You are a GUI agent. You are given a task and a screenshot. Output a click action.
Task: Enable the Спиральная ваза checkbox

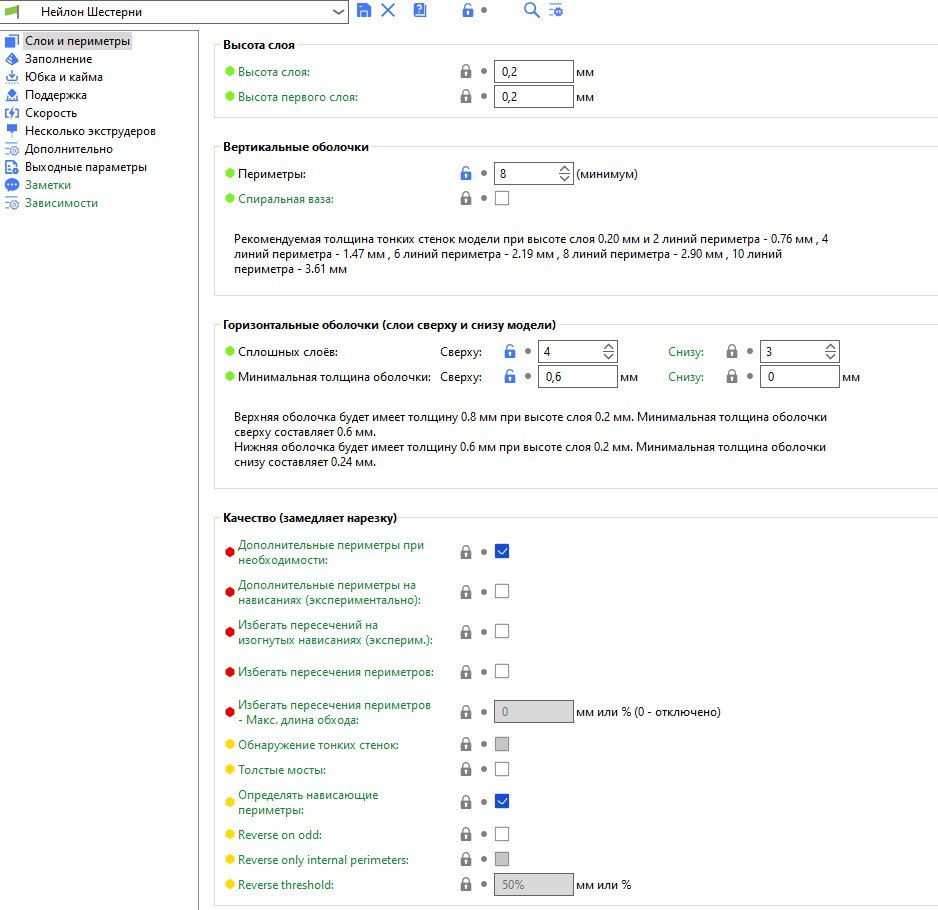tap(502, 198)
